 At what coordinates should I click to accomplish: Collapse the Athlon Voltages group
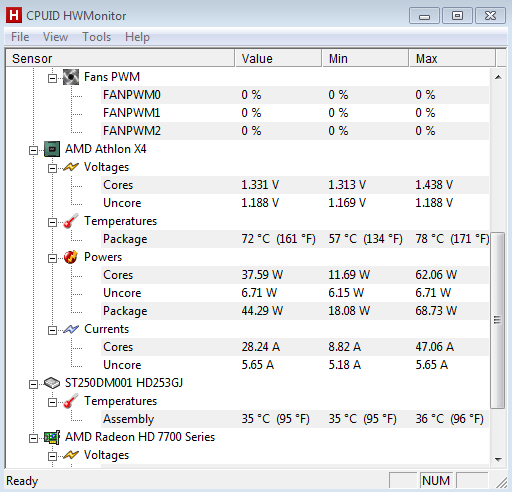click(x=52, y=169)
